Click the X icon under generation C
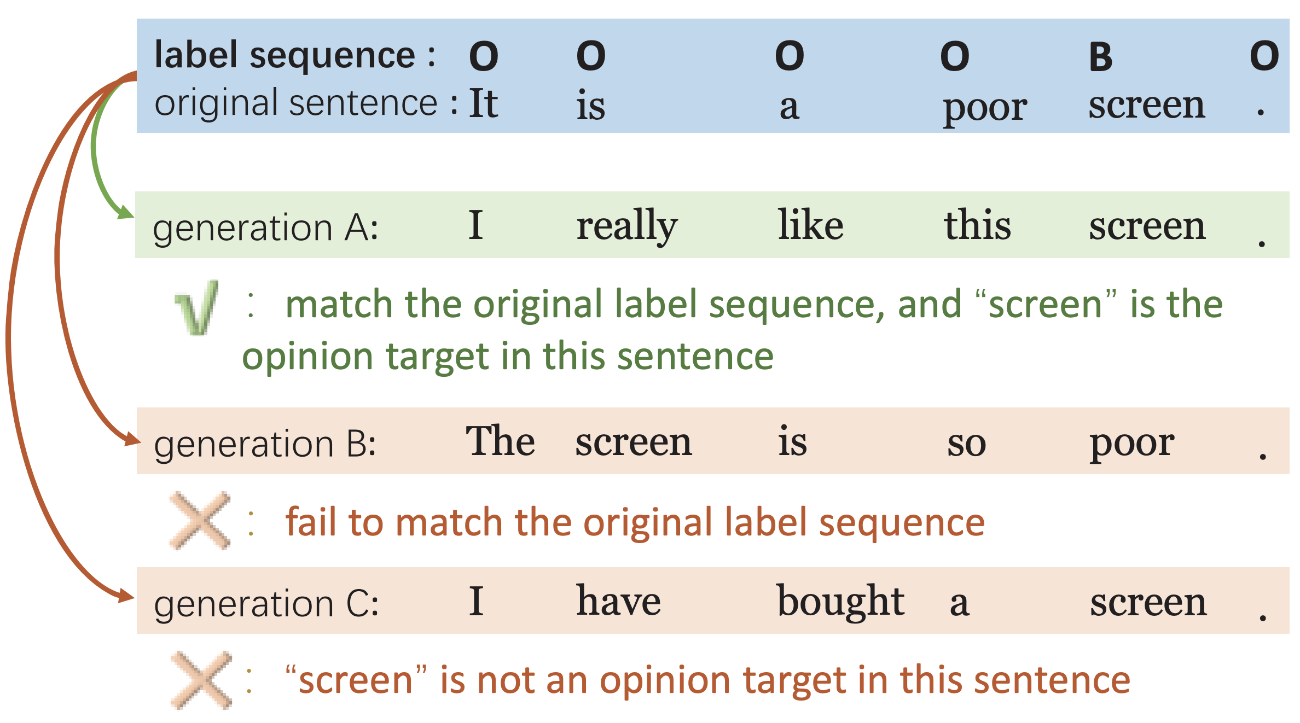This screenshot has width=1300, height=723. pos(199,680)
